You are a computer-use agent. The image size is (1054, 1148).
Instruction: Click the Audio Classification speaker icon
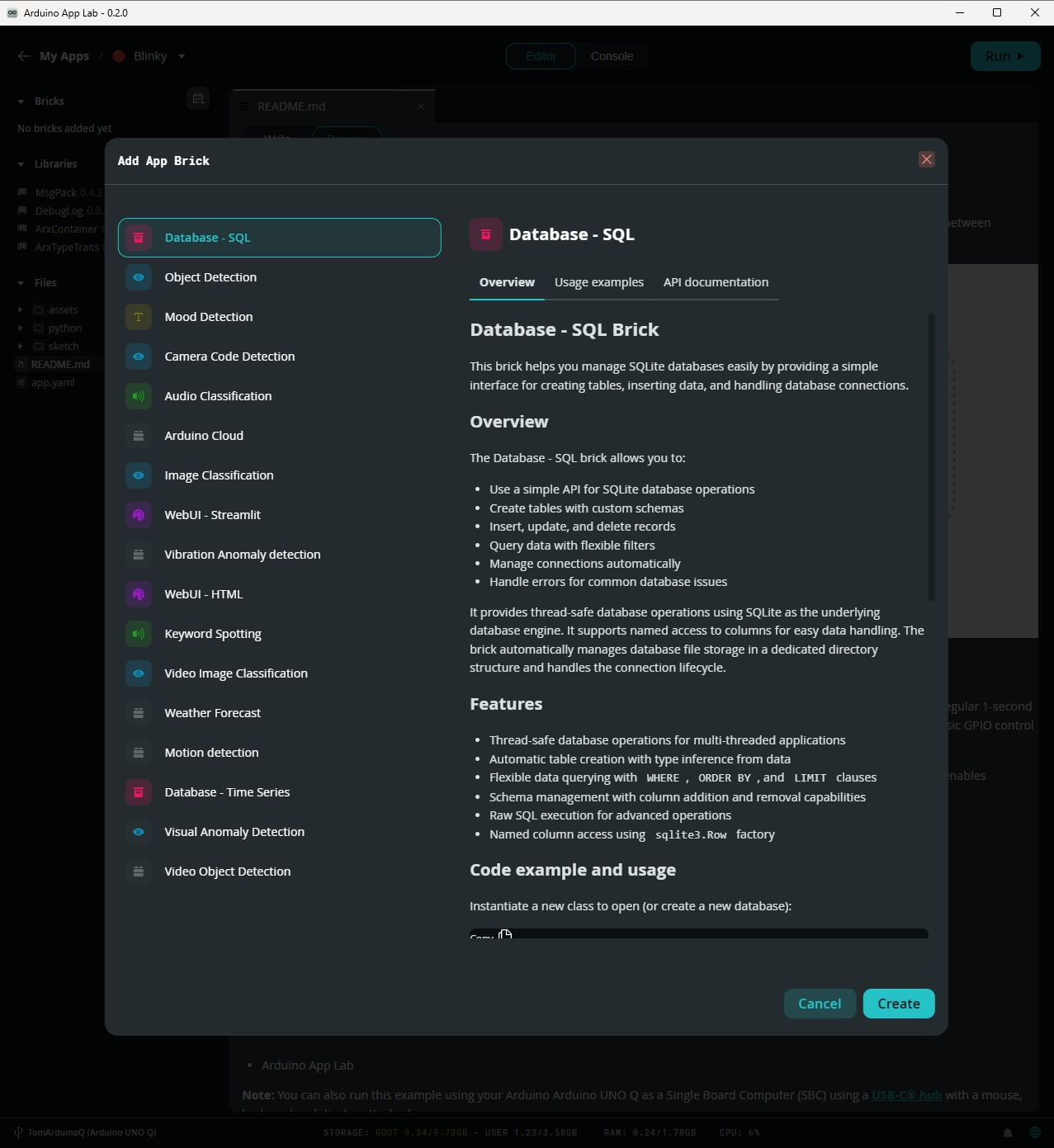pyautogui.click(x=138, y=396)
